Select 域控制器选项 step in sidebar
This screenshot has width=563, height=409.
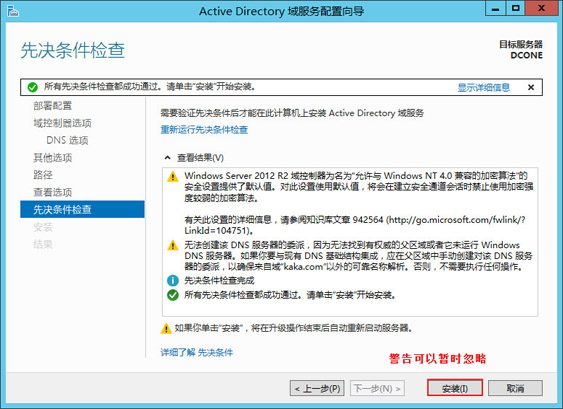coord(62,123)
